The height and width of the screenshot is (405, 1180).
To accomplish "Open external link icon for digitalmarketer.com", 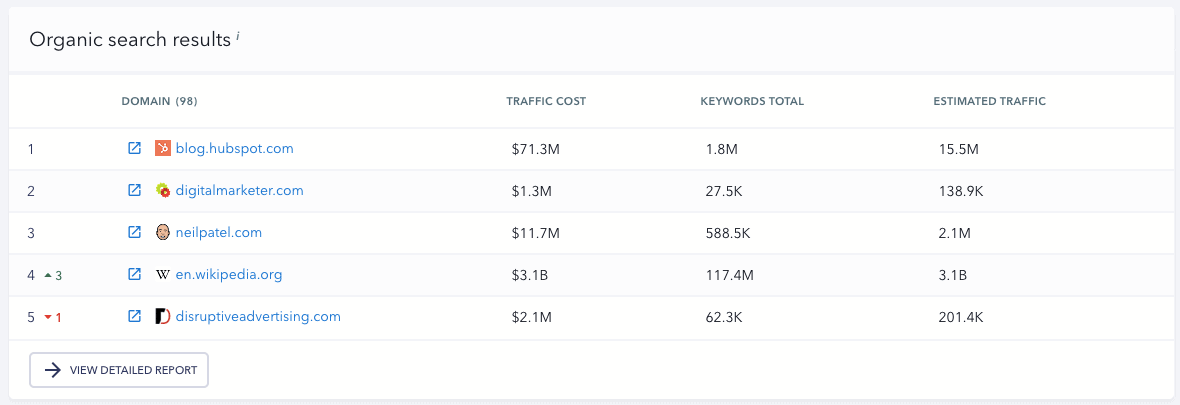I will click(x=134, y=190).
